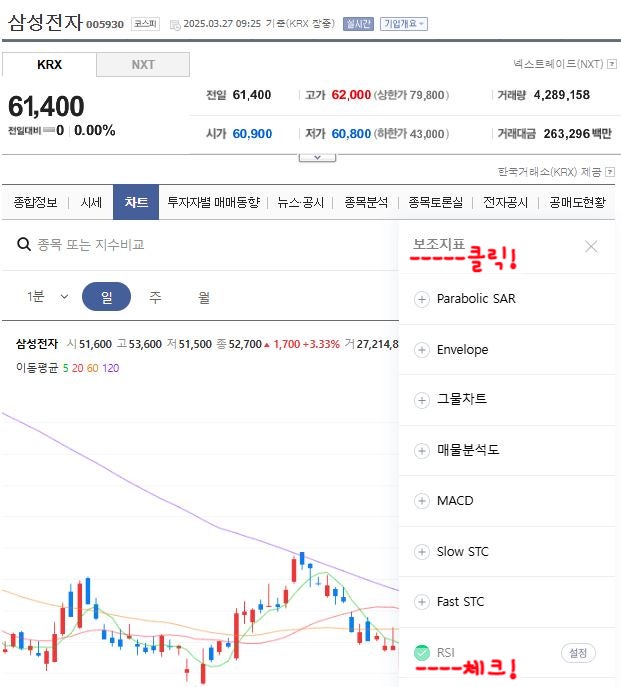The height and width of the screenshot is (687, 621).
Task: Switch to the NXT market tab
Action: click(143, 65)
